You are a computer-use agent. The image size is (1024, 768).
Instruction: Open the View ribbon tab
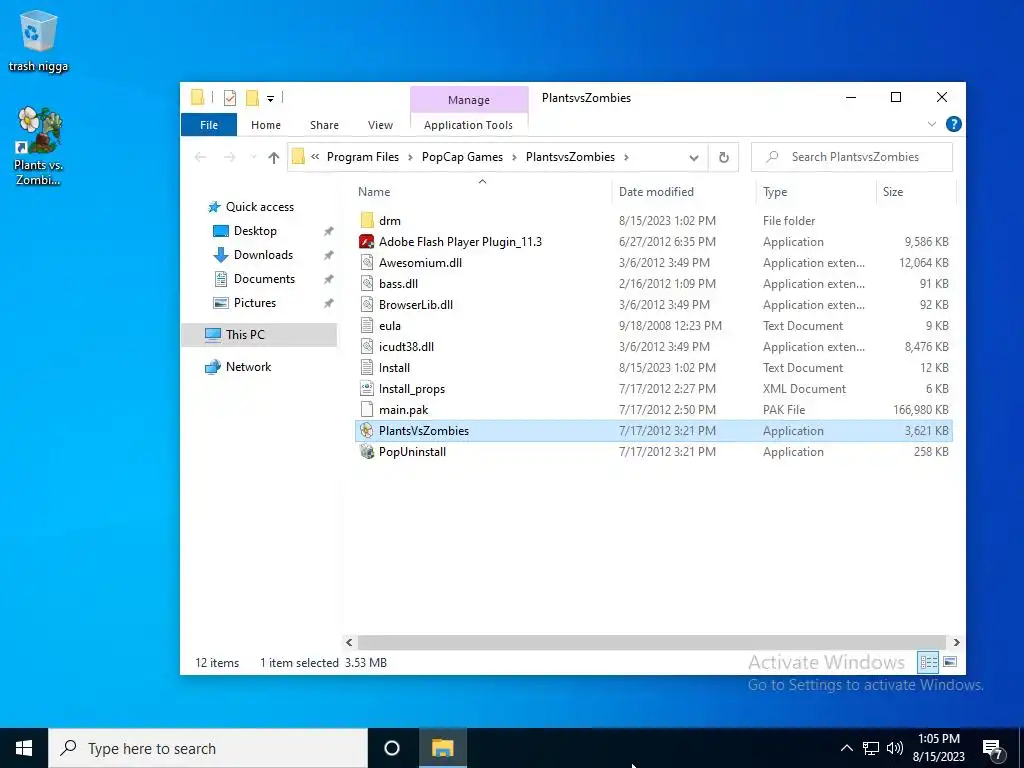click(380, 125)
